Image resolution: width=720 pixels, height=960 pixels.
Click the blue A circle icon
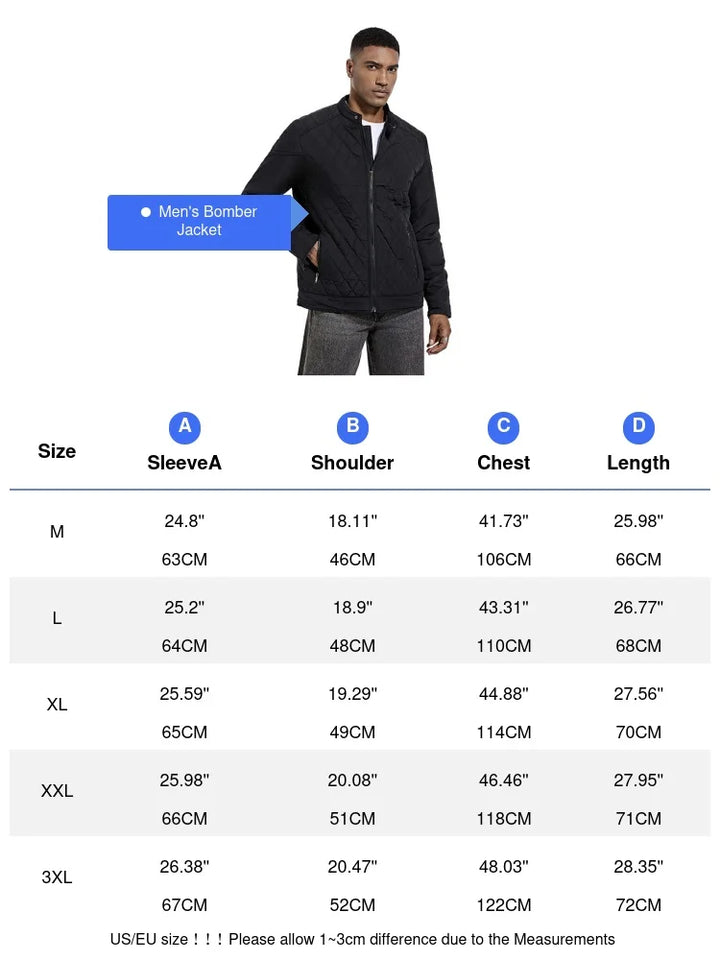(x=184, y=428)
